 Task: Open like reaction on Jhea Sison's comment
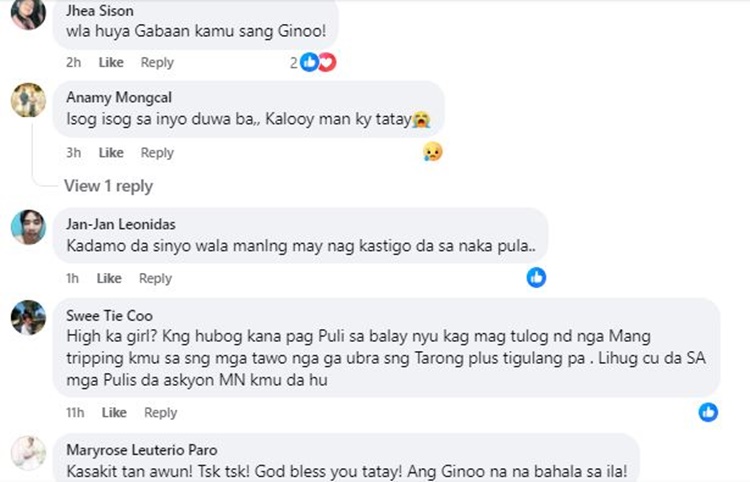point(309,62)
